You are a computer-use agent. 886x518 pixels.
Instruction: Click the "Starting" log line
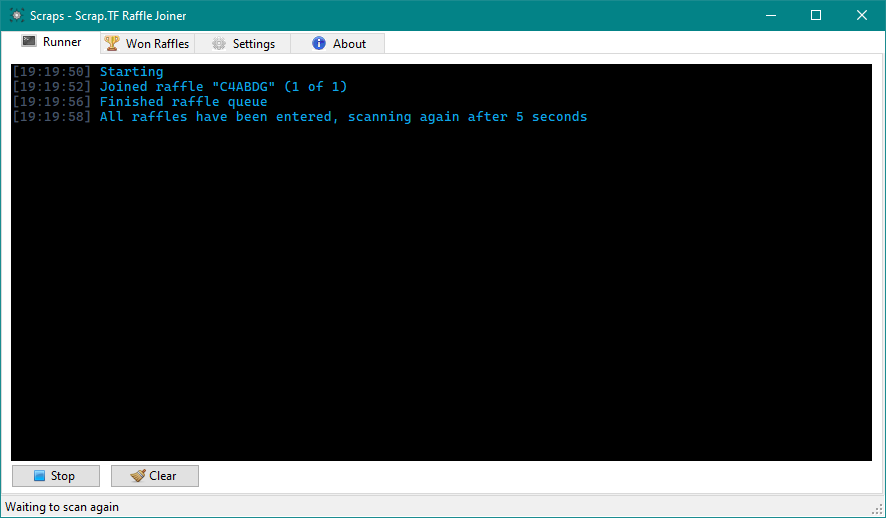pos(131,72)
